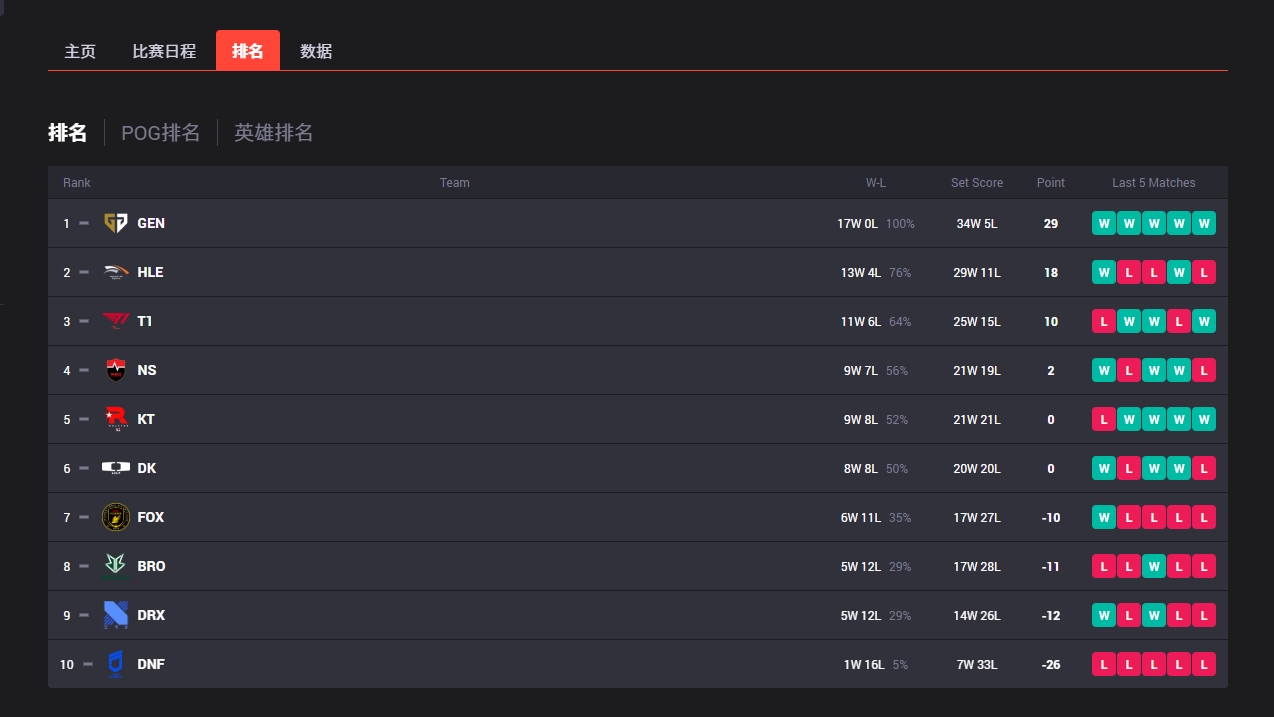Click FOX's 17W 27L set score
The height and width of the screenshot is (717, 1274).
[x=977, y=518]
